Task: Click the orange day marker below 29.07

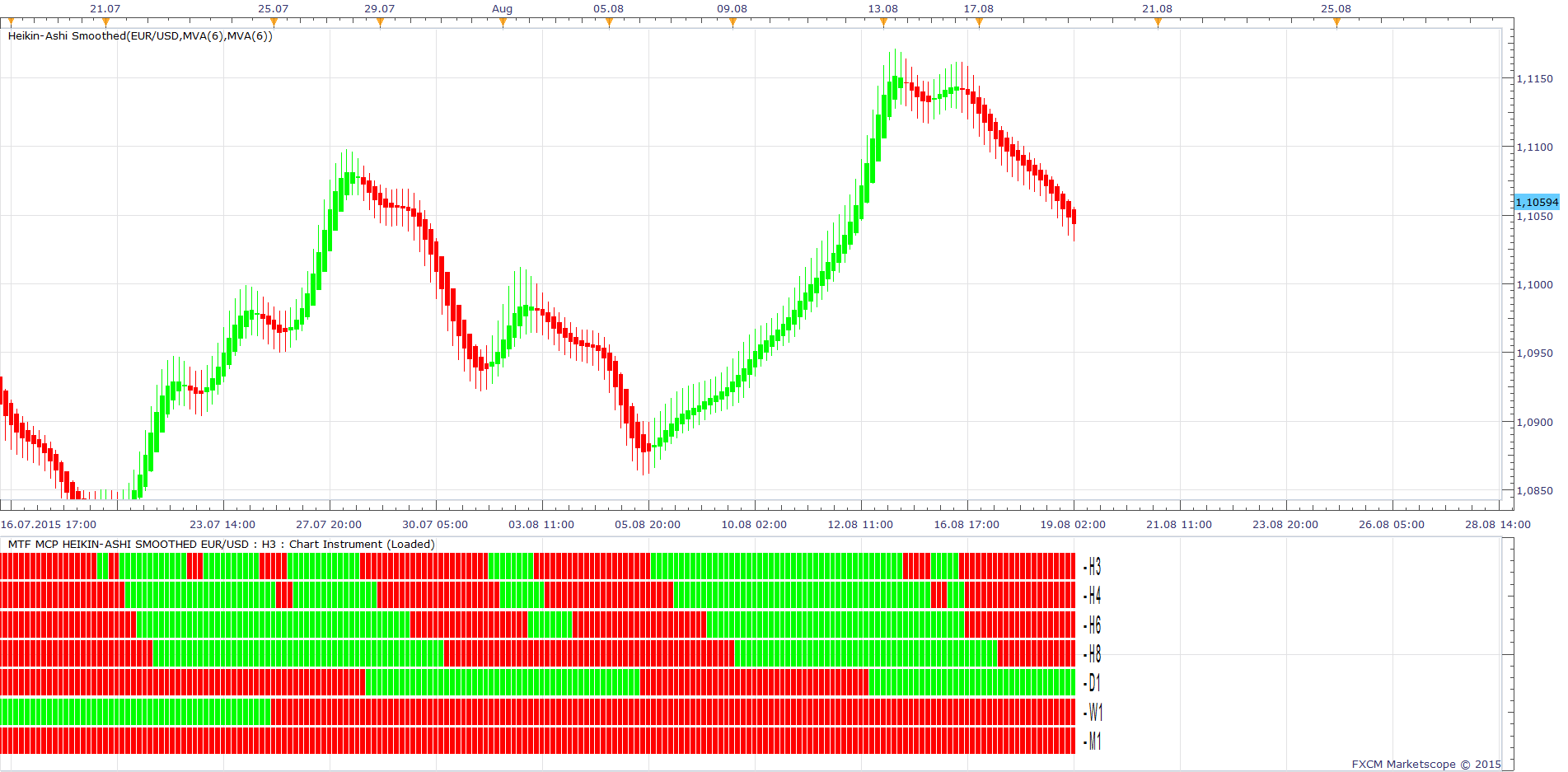Action: pyautogui.click(x=380, y=22)
